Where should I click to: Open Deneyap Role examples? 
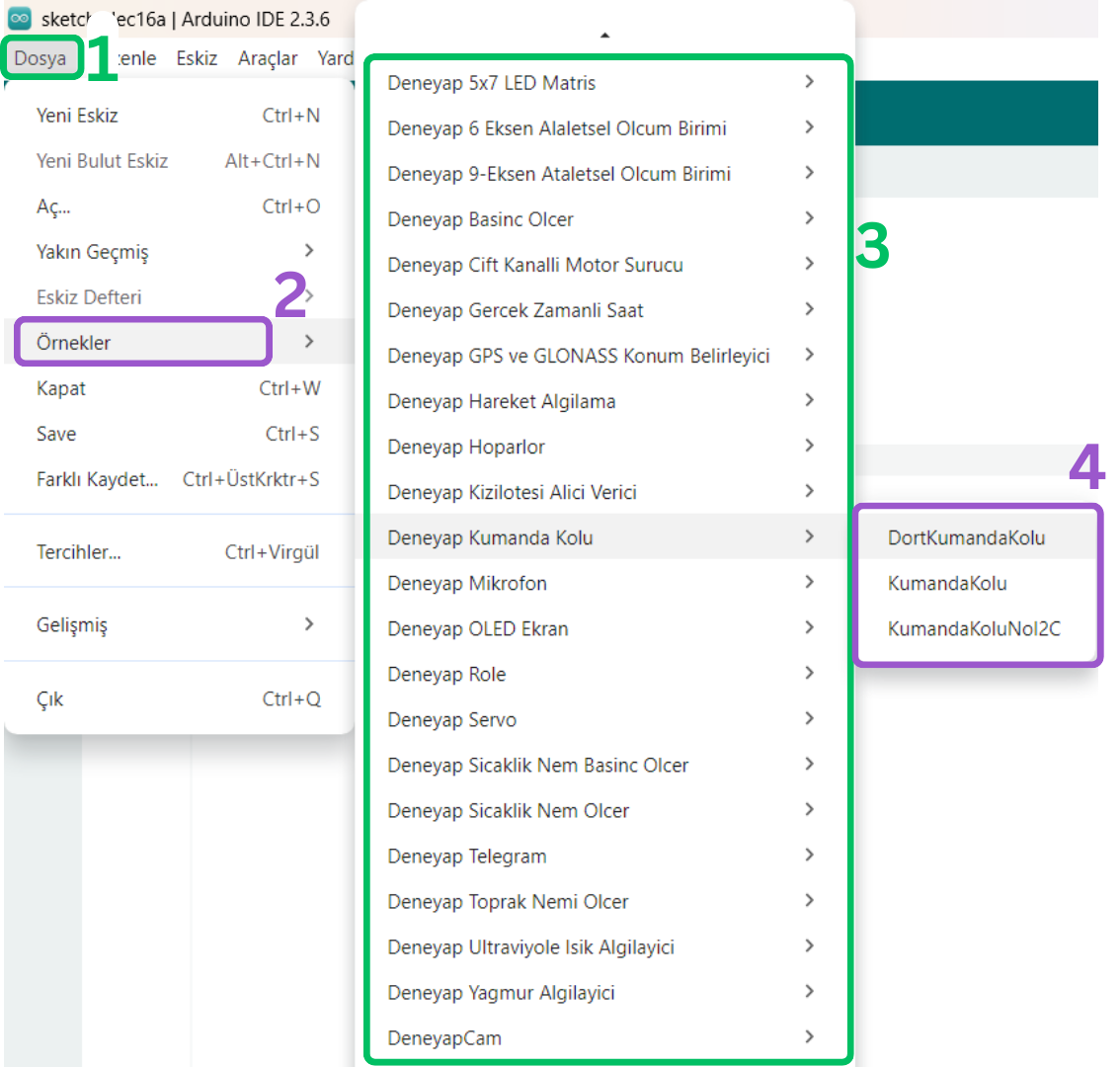[x=607, y=674]
